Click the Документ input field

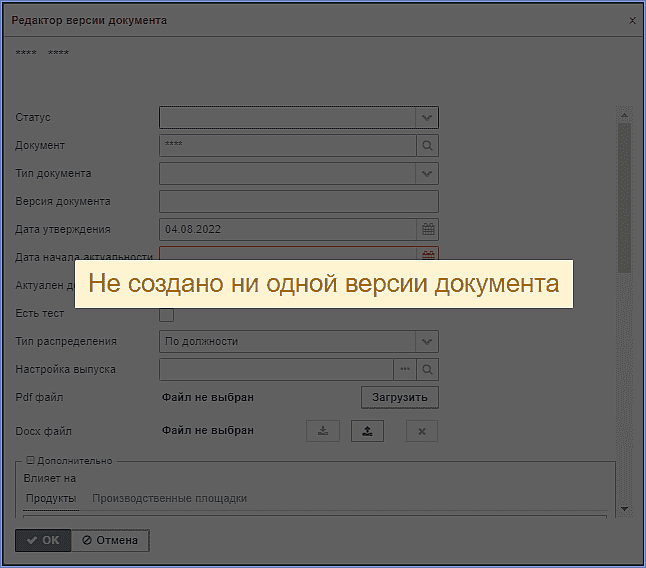[288, 146]
